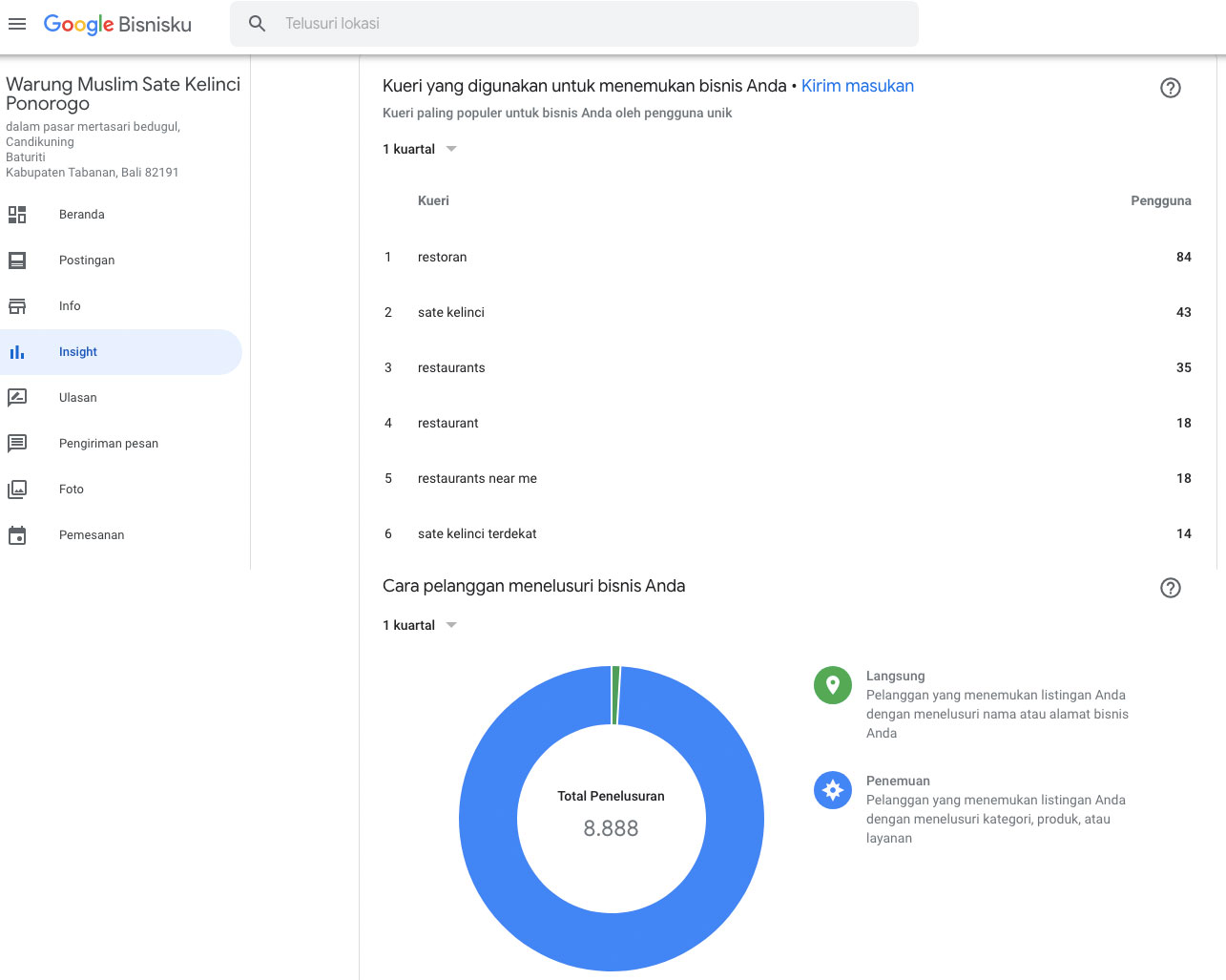Click the search magnifier icon

[257, 24]
